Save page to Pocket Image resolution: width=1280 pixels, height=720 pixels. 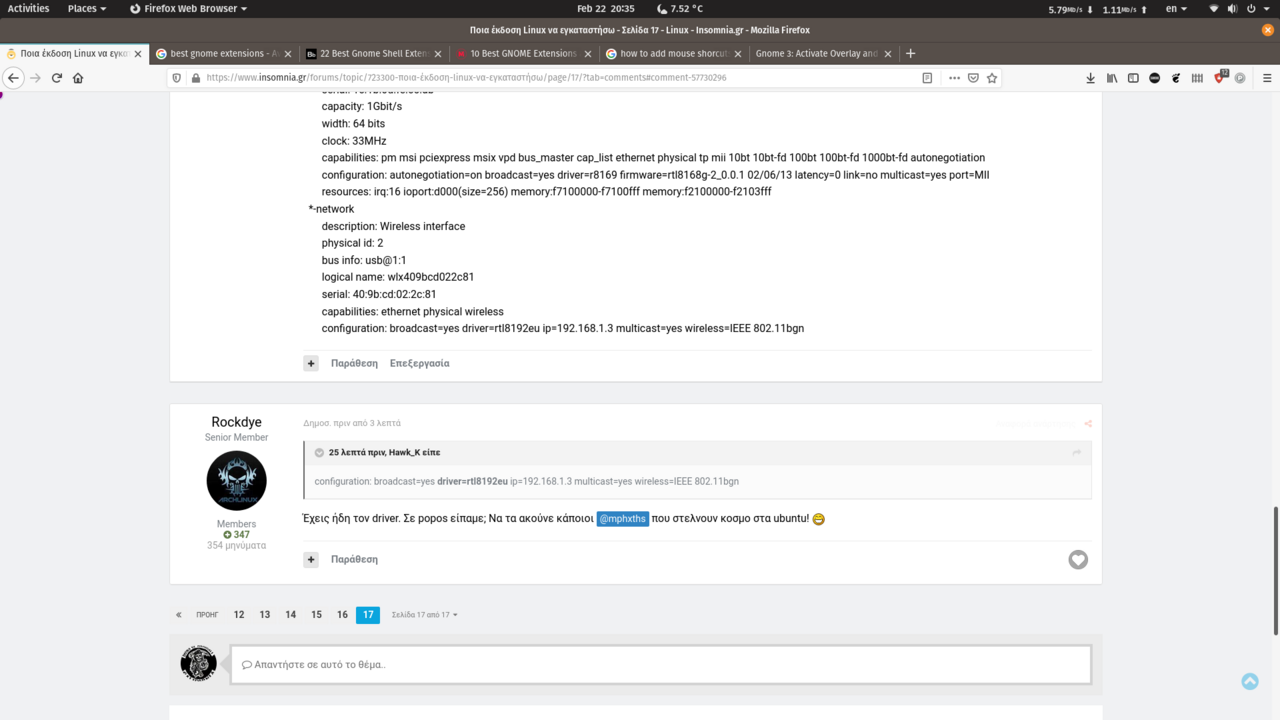pyautogui.click(x=973, y=78)
